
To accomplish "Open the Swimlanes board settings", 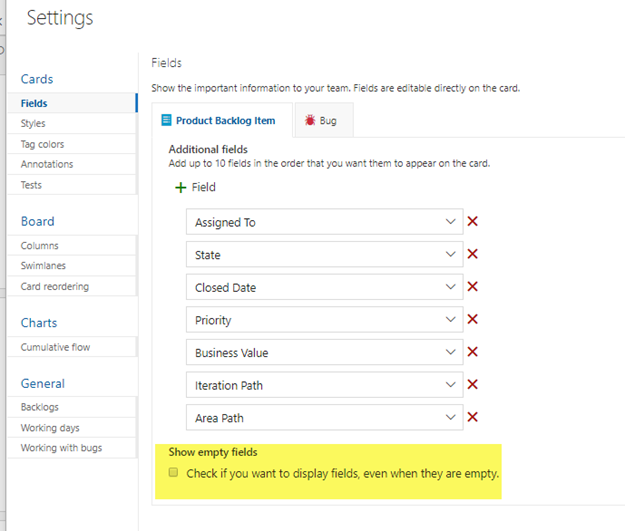I will (44, 266).
